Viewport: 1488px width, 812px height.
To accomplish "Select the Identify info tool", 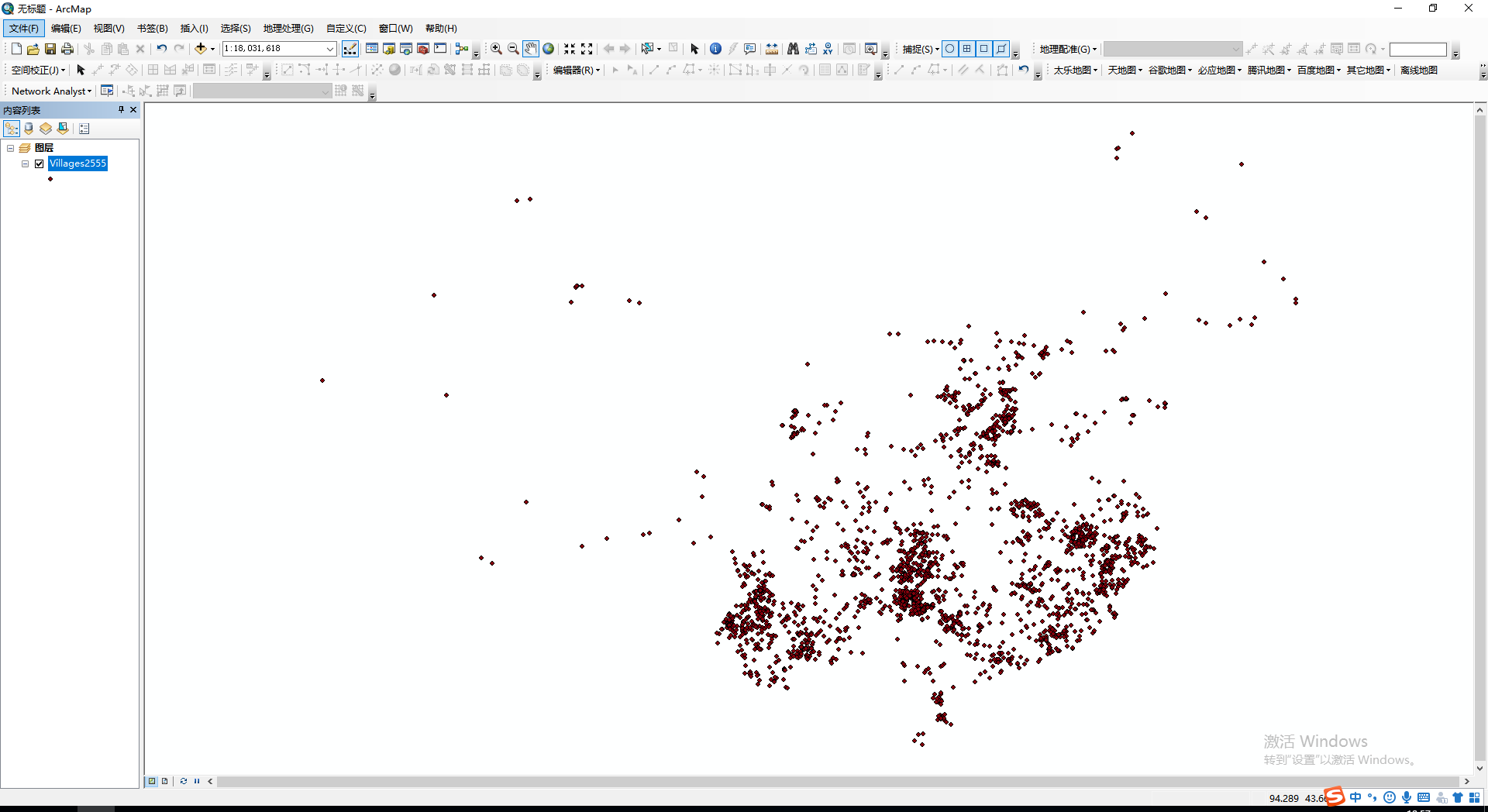I will point(715,49).
